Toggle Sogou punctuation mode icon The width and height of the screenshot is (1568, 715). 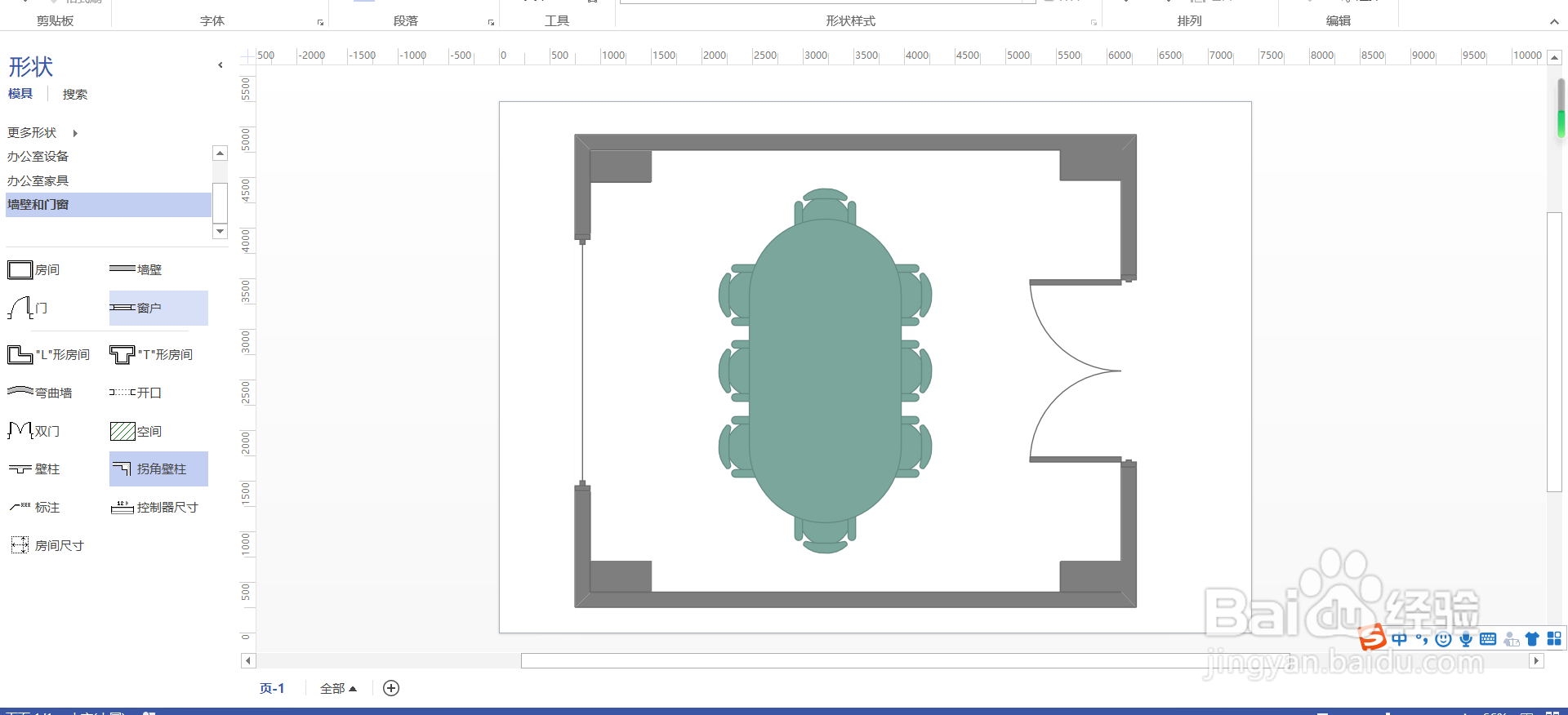[x=1422, y=639]
